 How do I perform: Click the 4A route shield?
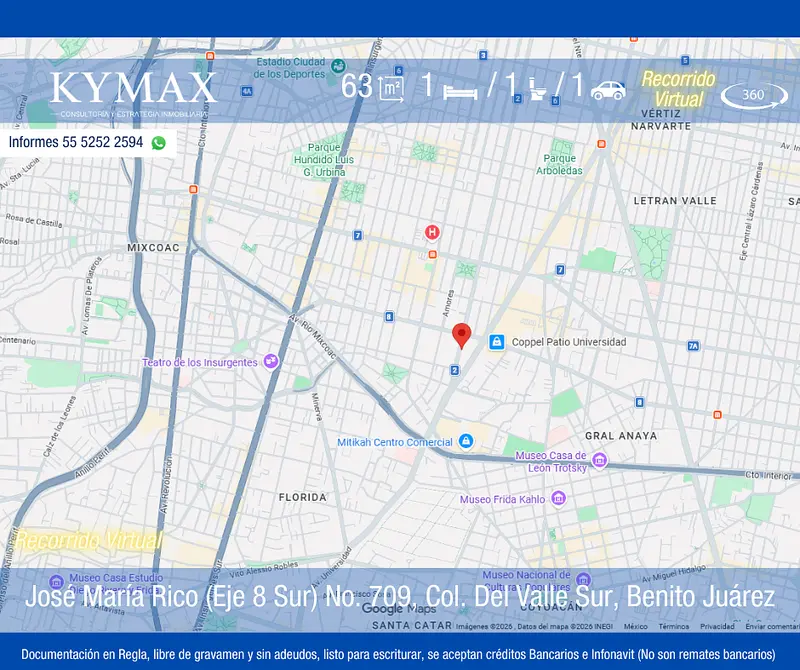pos(247,91)
